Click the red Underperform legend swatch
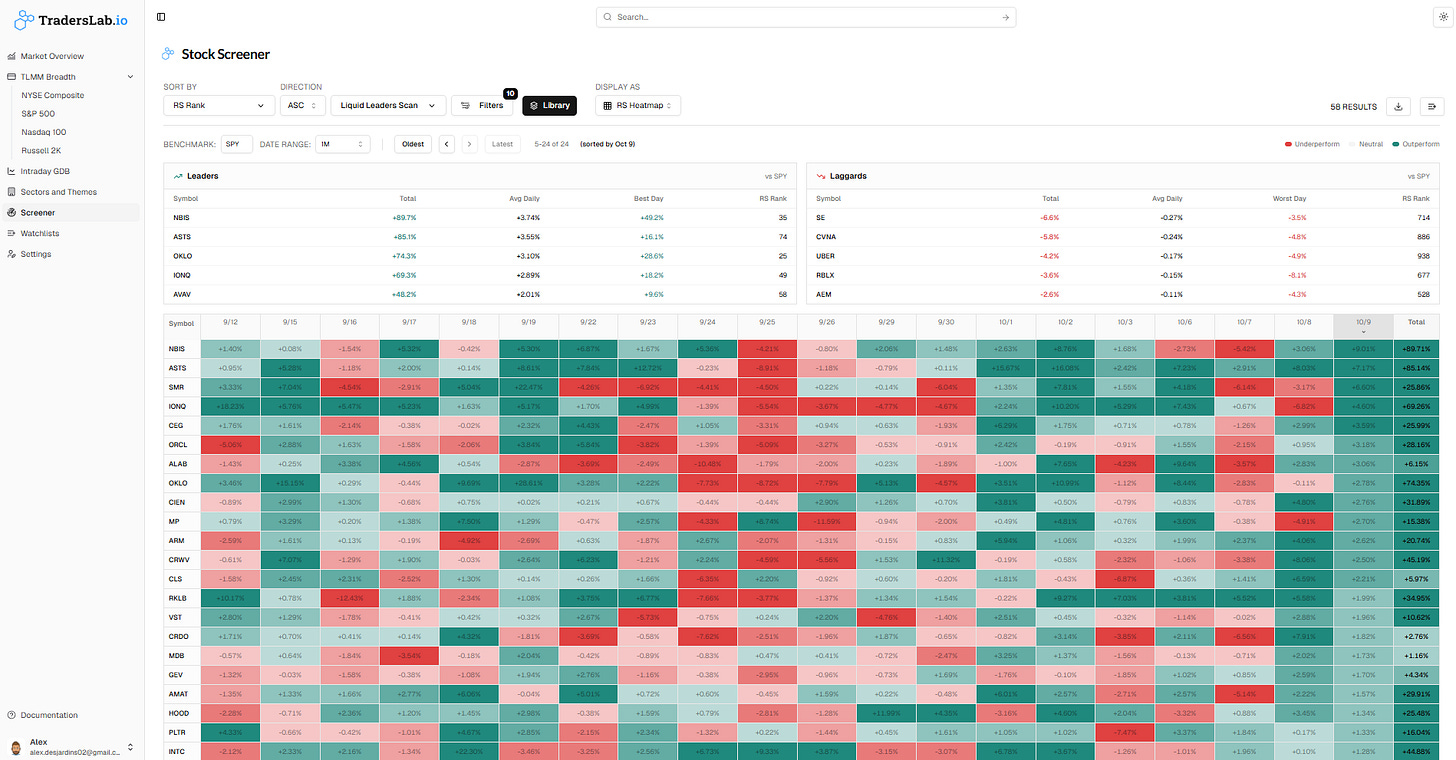Image resolution: width=1456 pixels, height=760 pixels. tap(1289, 144)
